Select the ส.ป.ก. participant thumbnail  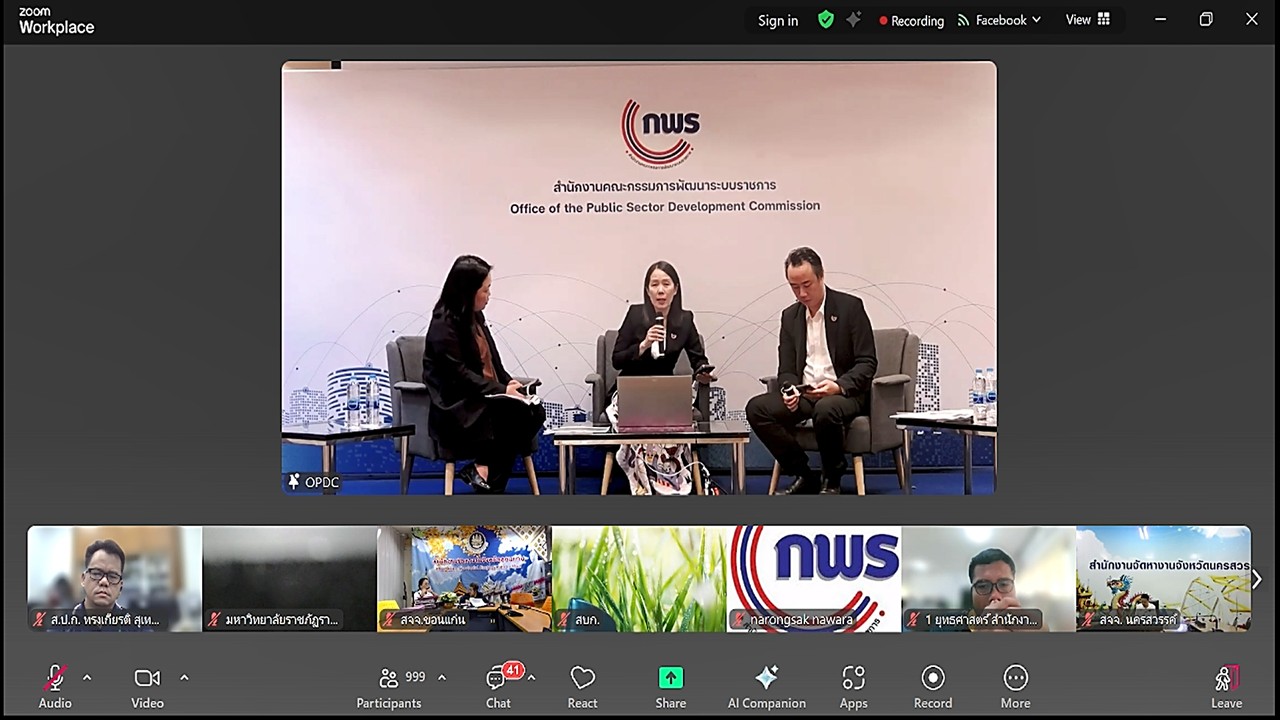pyautogui.click(x=114, y=579)
